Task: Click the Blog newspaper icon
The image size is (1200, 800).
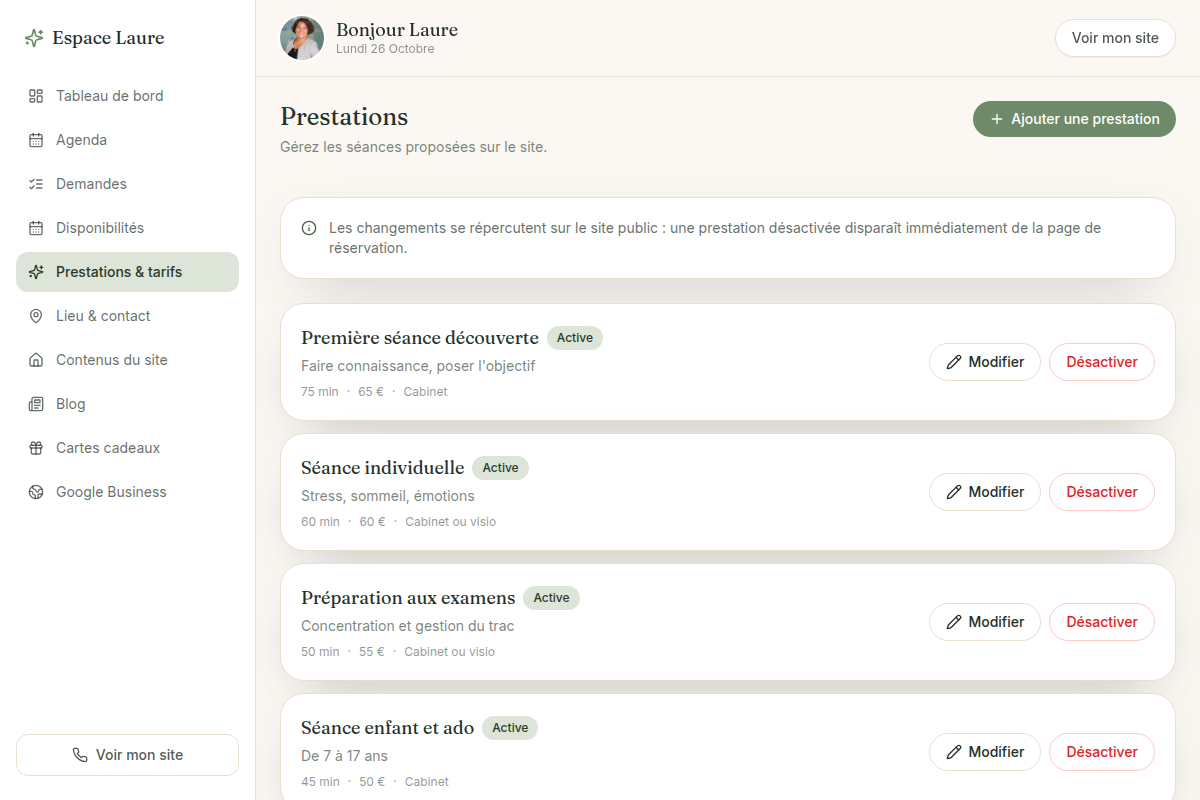Action: coord(36,404)
